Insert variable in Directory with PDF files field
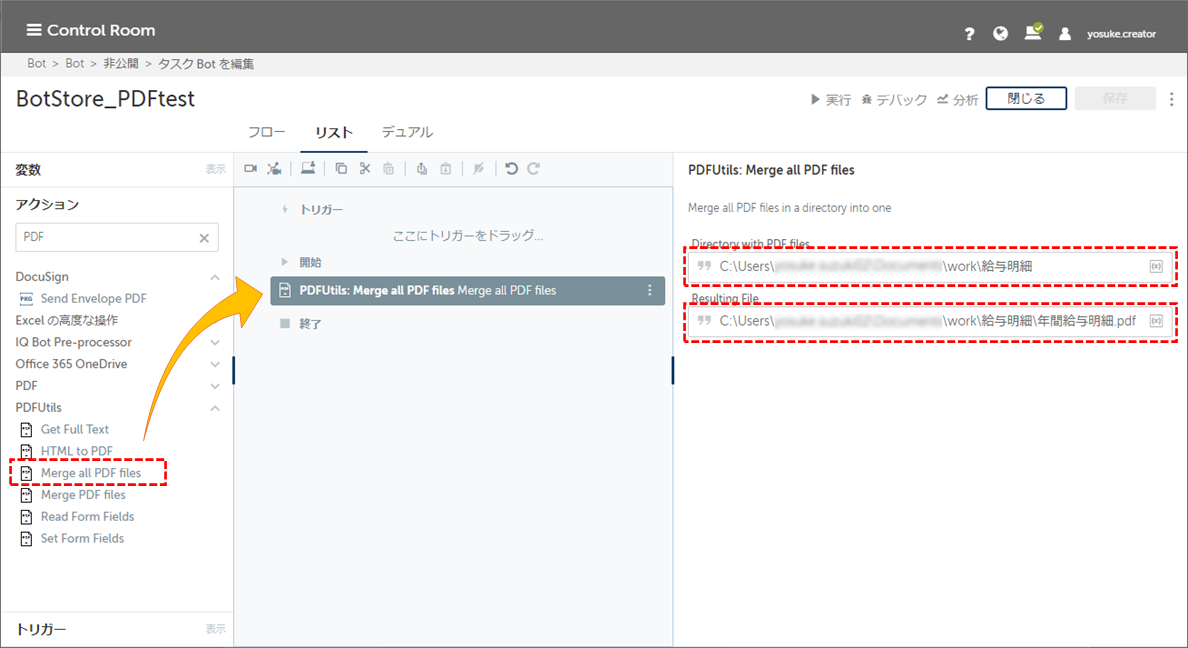The width and height of the screenshot is (1188, 648). click(x=1156, y=266)
